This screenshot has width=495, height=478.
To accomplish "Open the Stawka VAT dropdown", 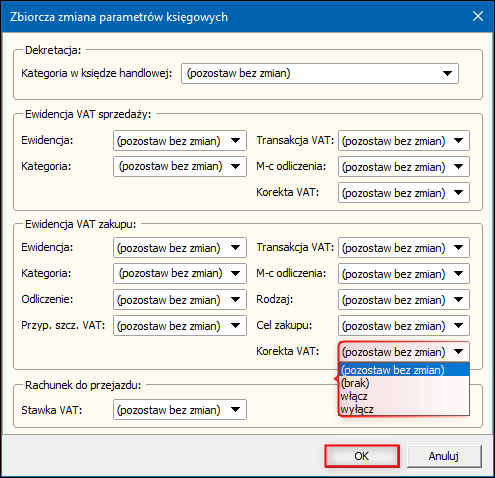I will click(x=180, y=410).
